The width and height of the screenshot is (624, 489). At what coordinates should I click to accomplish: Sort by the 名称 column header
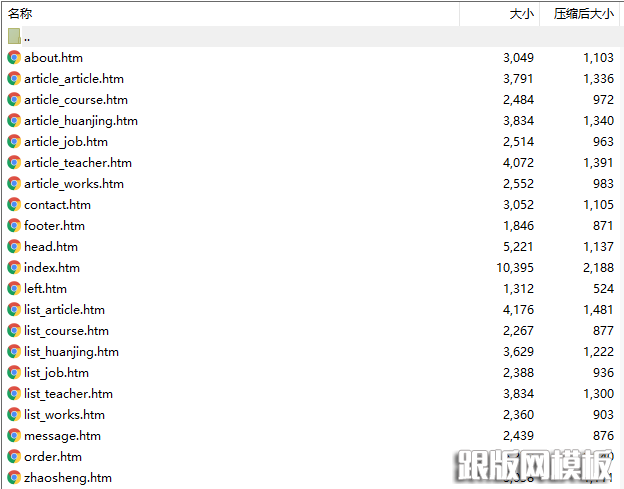21,14
